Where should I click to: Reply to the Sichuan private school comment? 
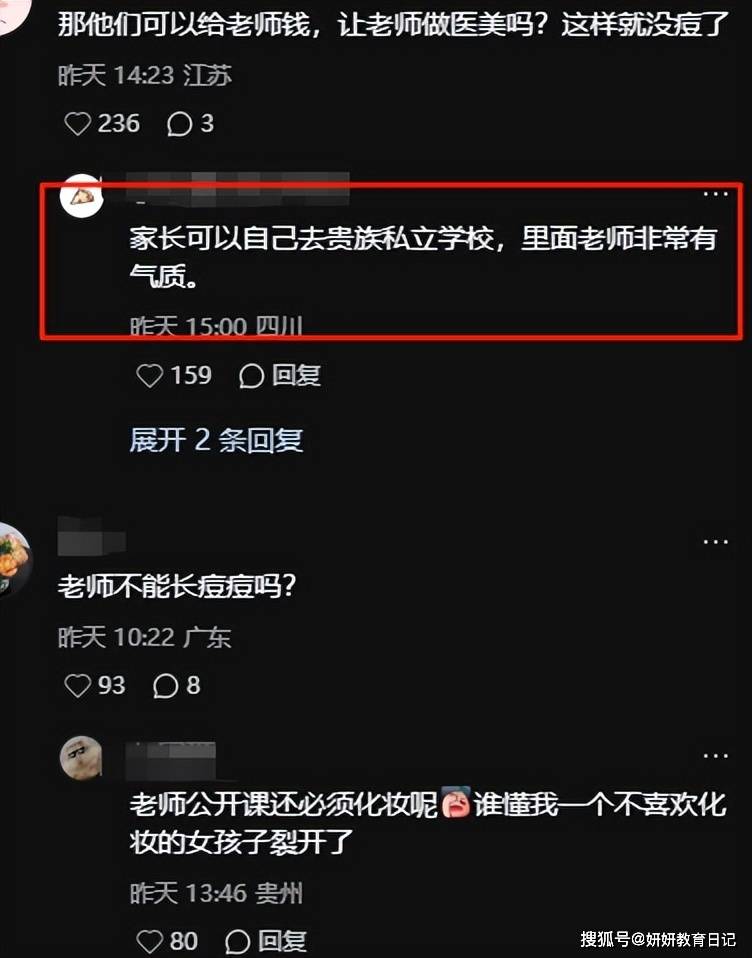tap(280, 375)
